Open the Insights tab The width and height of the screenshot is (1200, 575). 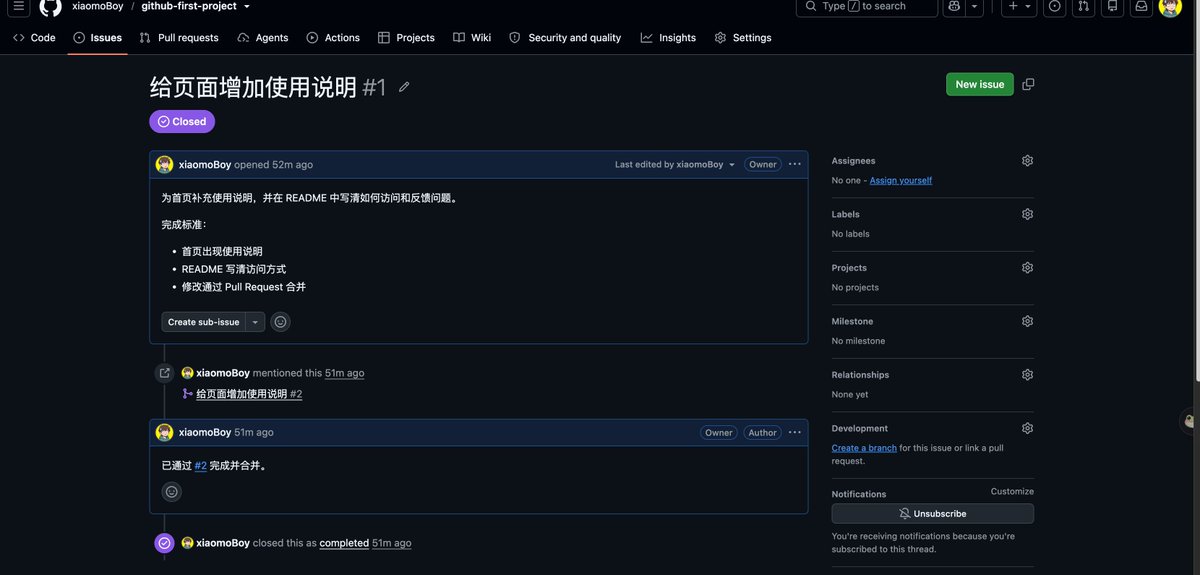(668, 38)
